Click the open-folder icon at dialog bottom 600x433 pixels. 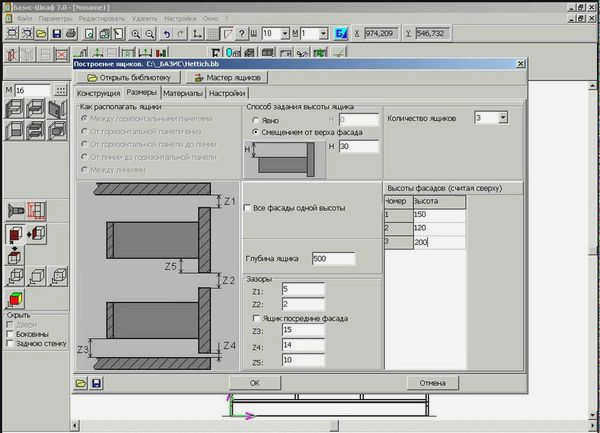coord(81,383)
